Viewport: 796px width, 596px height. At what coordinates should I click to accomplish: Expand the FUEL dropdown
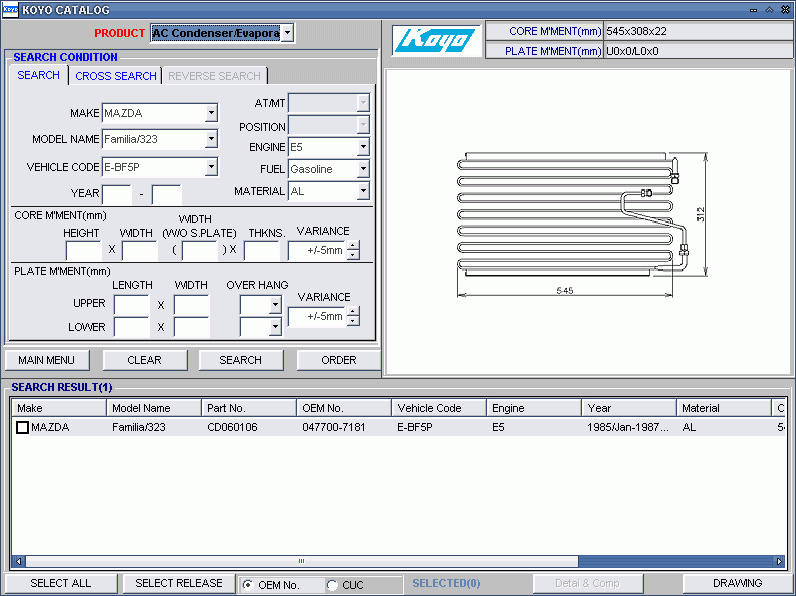pos(363,169)
